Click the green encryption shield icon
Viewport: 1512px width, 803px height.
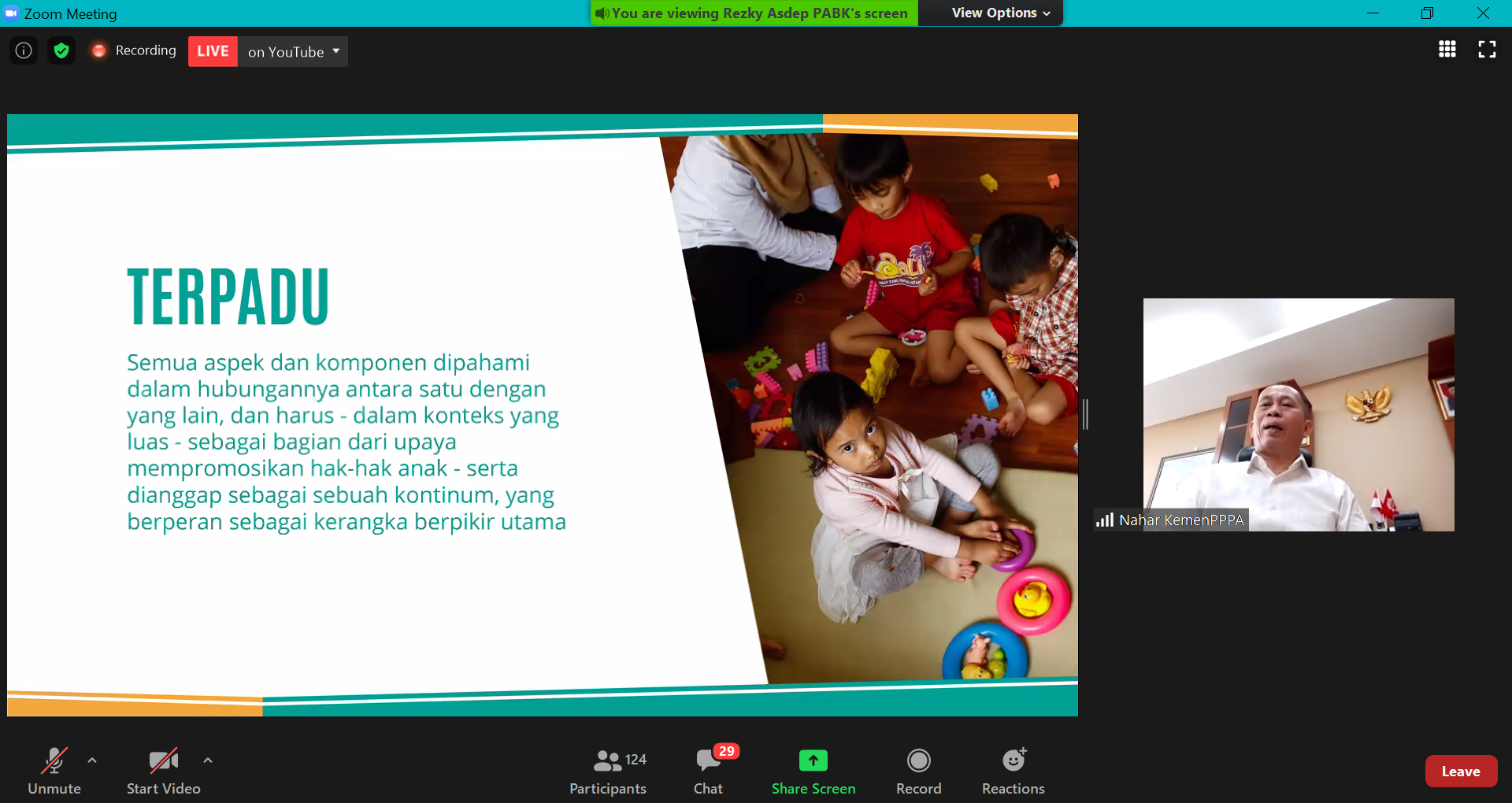(x=61, y=51)
